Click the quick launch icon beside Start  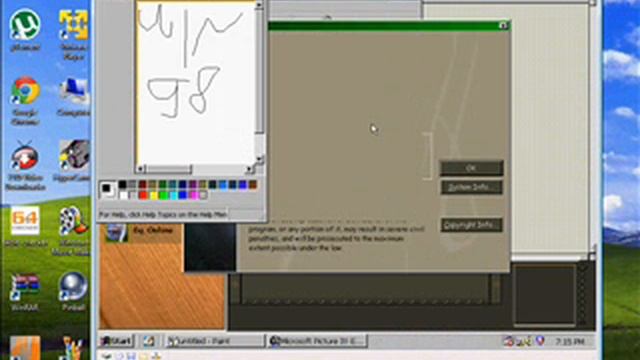(x=149, y=341)
